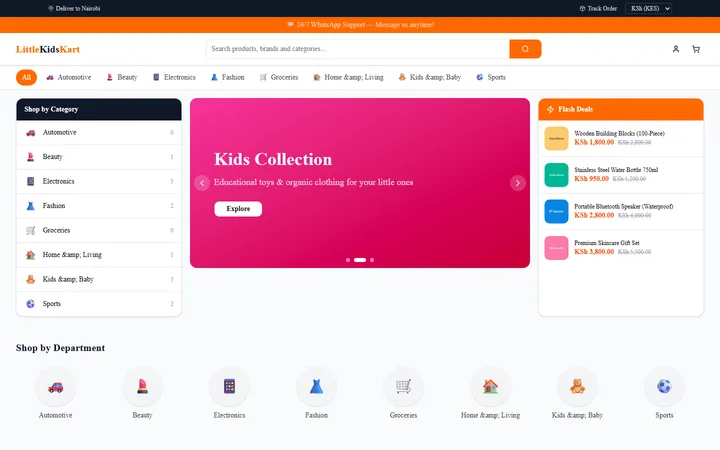Go to the next banner slide arrow
Image resolution: width=720 pixels, height=450 pixels.
[x=518, y=183]
